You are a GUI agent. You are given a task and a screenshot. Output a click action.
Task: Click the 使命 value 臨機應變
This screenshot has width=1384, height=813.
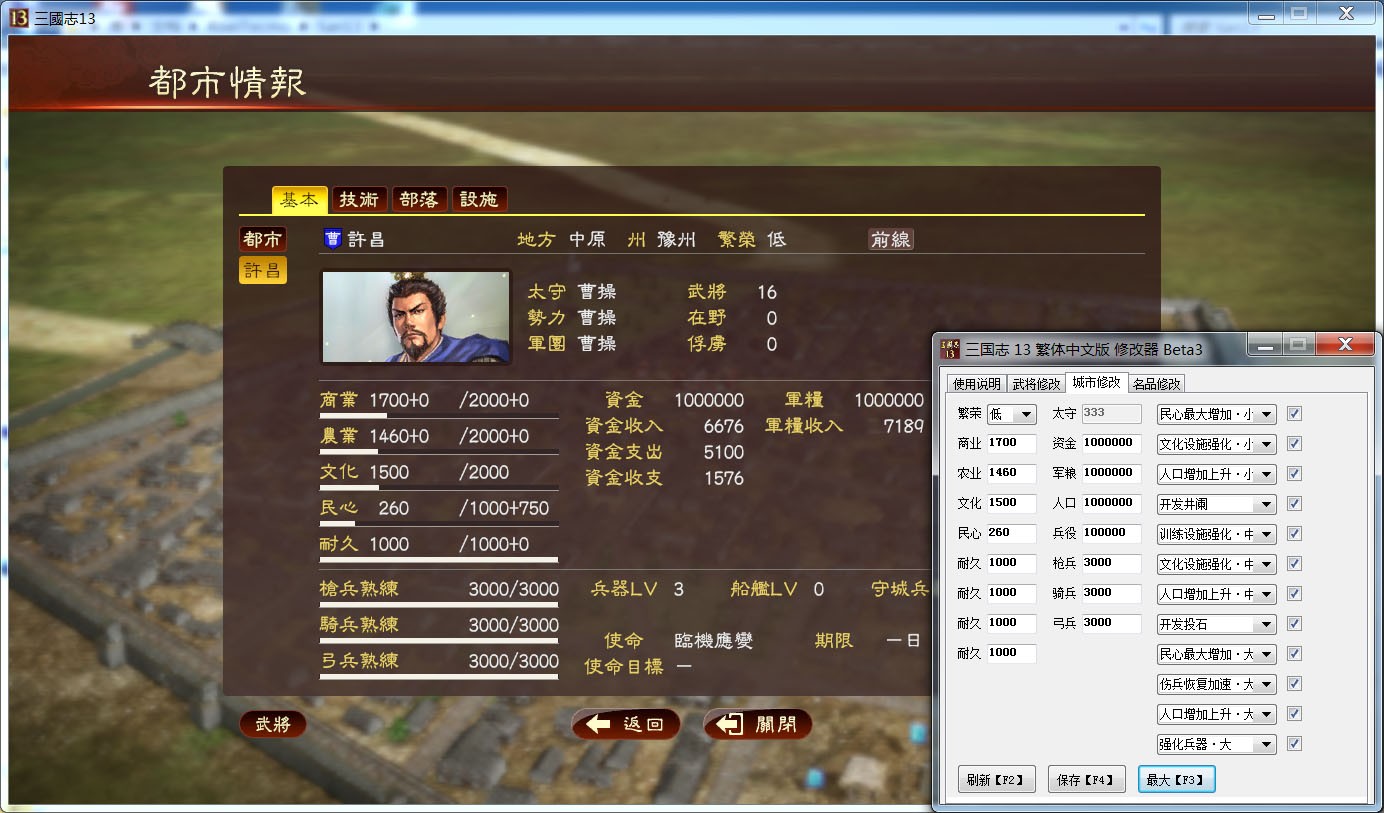tap(713, 640)
